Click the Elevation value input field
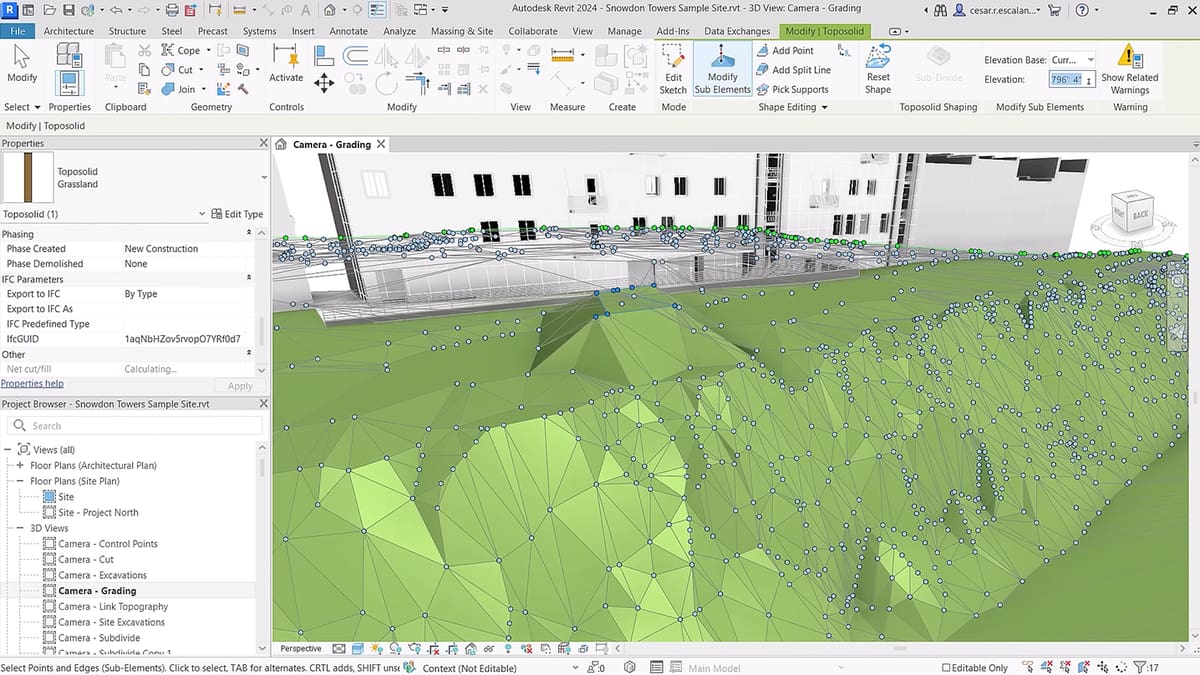The width and height of the screenshot is (1200, 675). click(1067, 79)
